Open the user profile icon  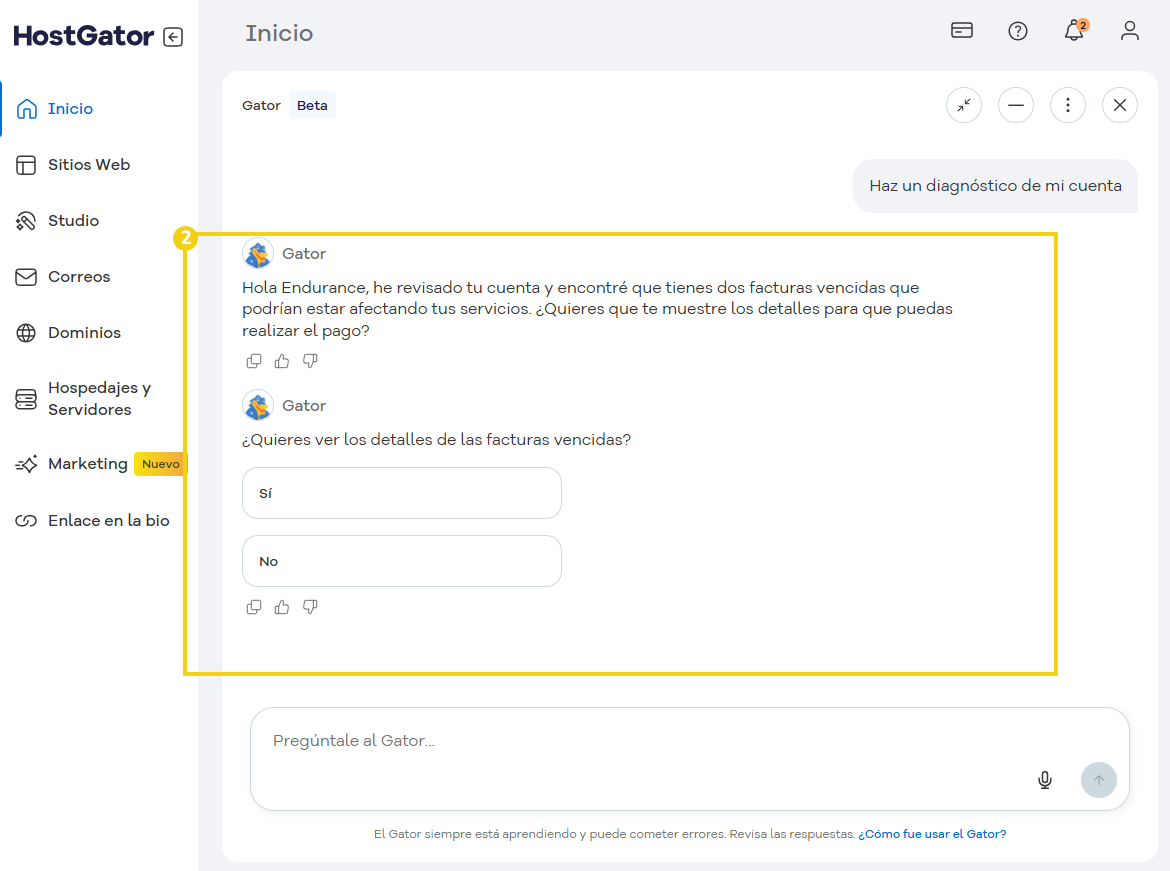pyautogui.click(x=1130, y=31)
